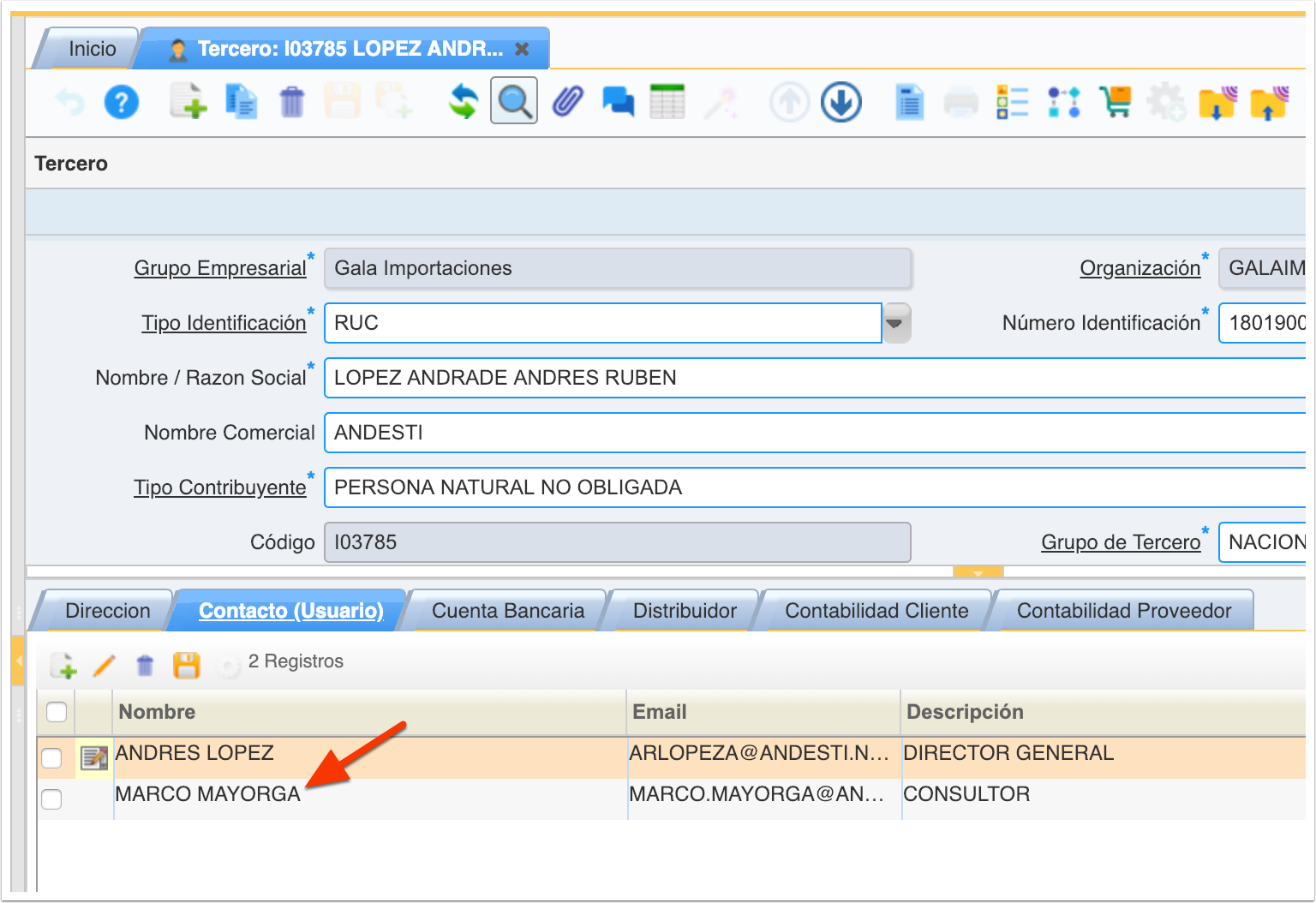
Task: Open the workflow diagram icon
Action: [x=1063, y=102]
